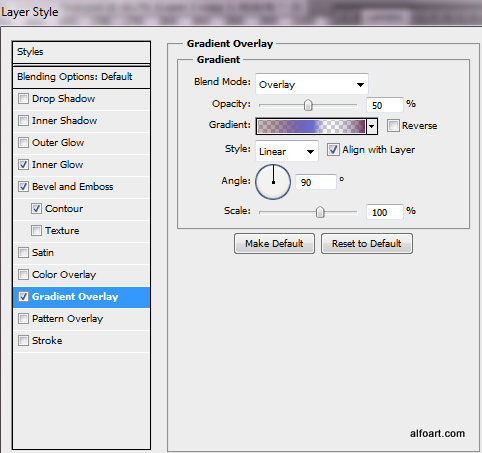Click the Angle value field showing 90
The width and height of the screenshot is (482, 453).
click(316, 182)
